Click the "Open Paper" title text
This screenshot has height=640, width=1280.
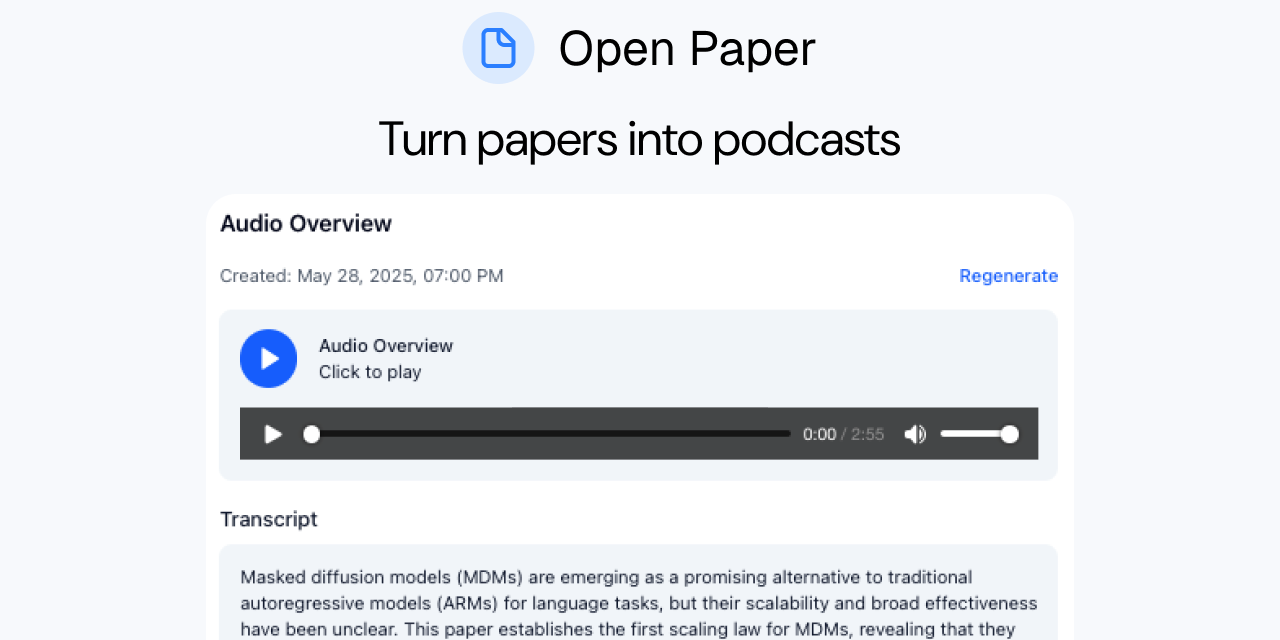tap(687, 48)
